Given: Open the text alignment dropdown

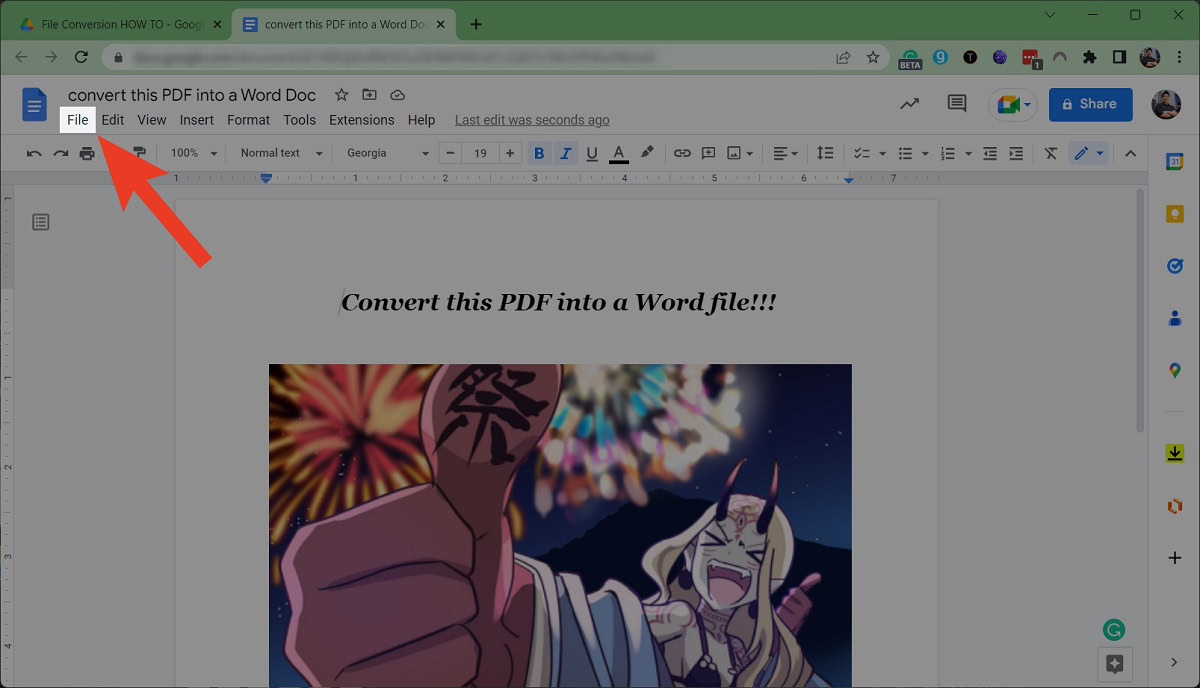Looking at the screenshot, I should [x=786, y=153].
